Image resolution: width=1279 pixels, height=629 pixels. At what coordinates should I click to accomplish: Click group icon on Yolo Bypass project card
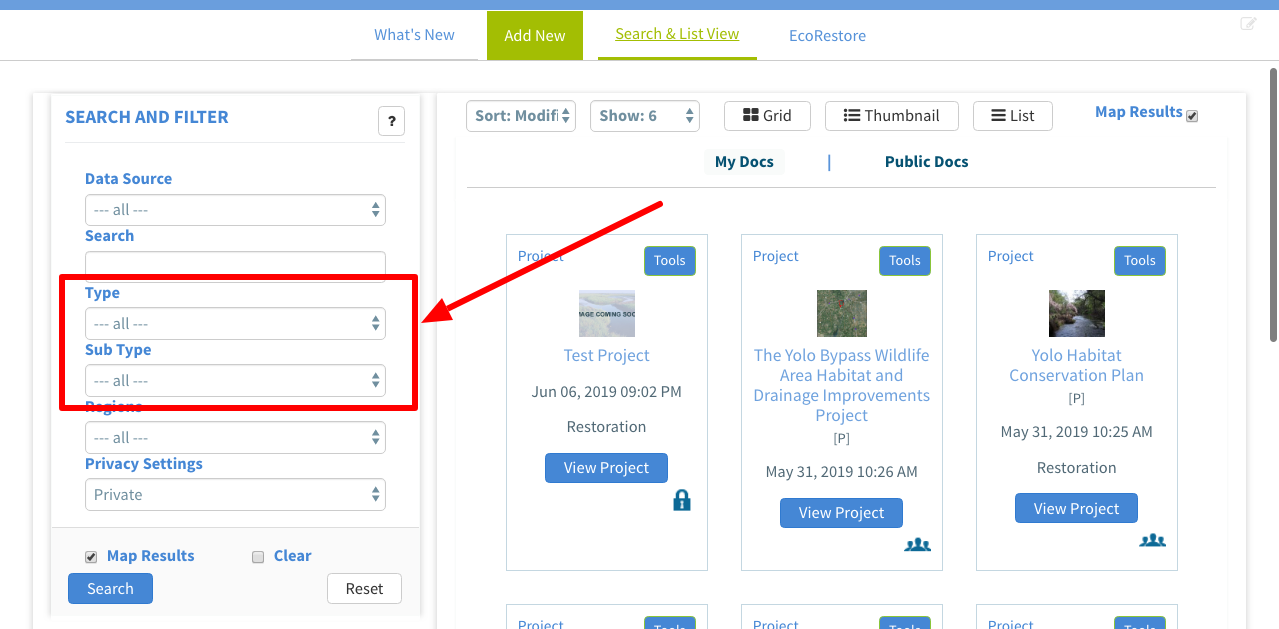(917, 545)
